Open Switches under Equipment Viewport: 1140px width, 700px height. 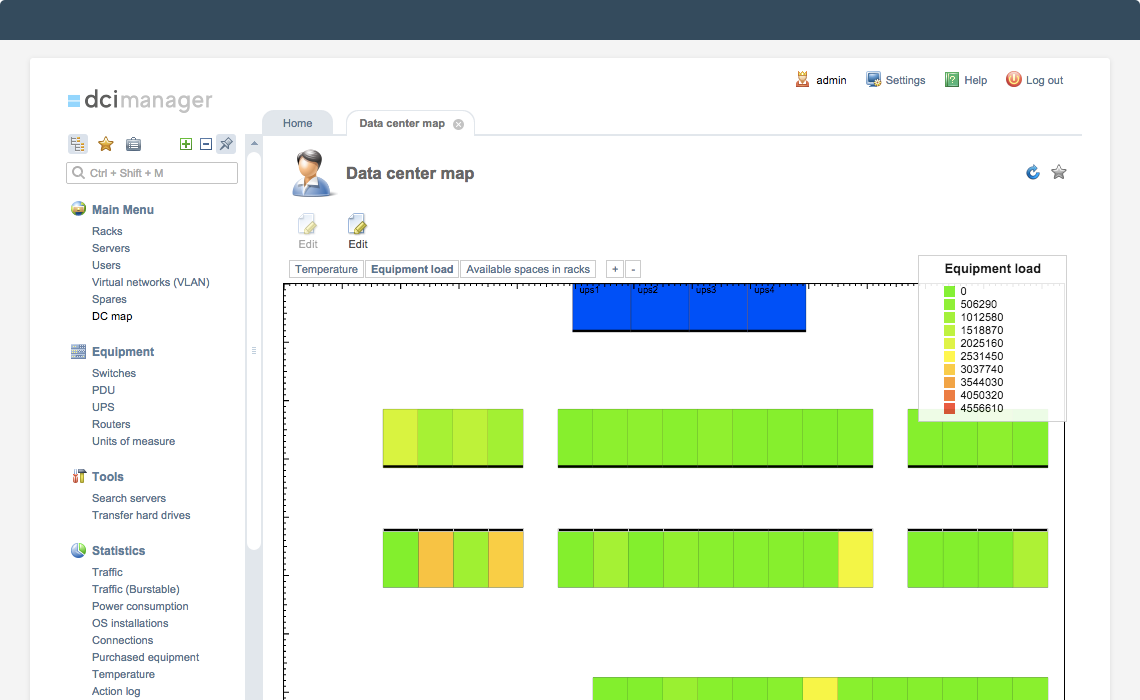114,373
